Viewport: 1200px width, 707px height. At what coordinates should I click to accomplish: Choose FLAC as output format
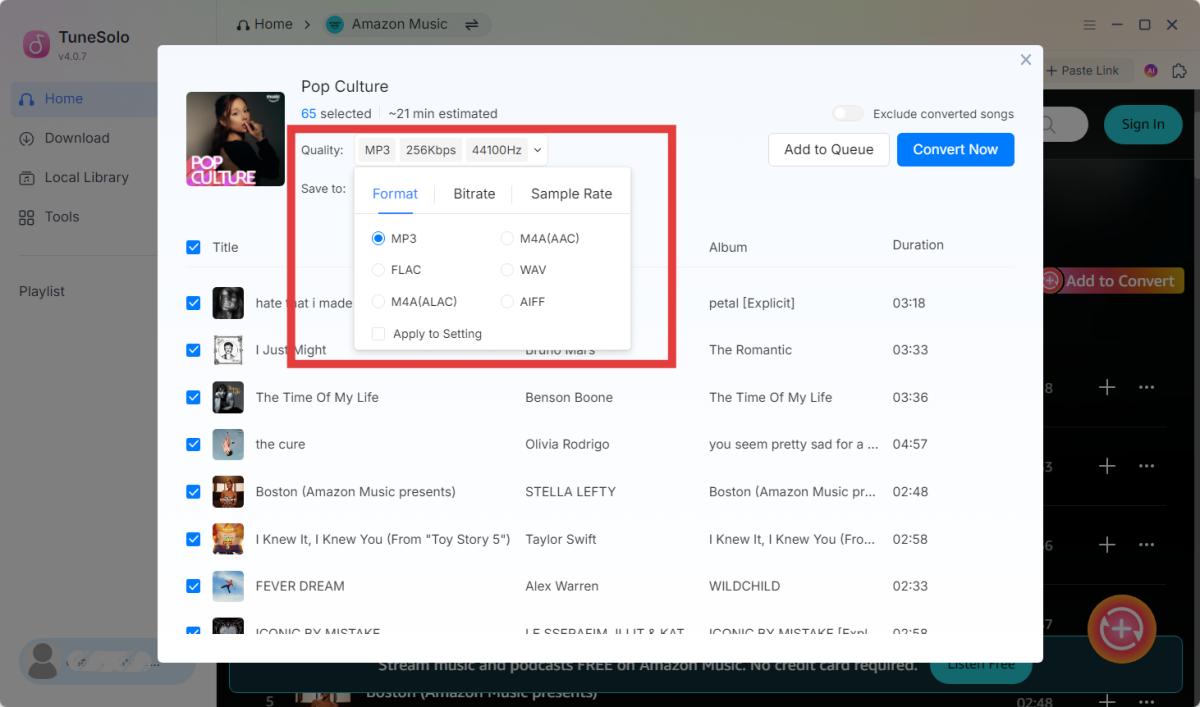pos(378,270)
